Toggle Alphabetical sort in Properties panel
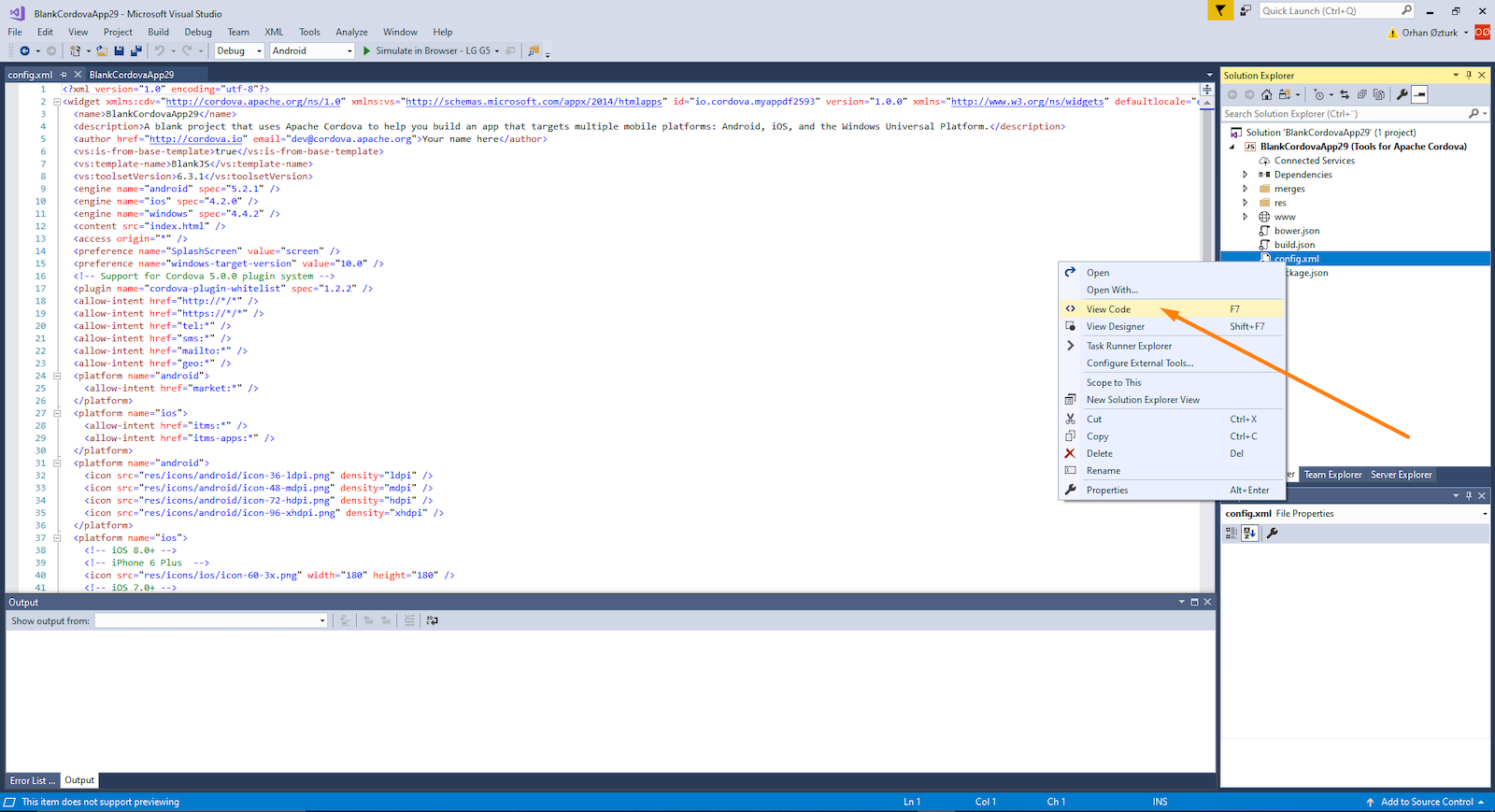 point(1250,533)
